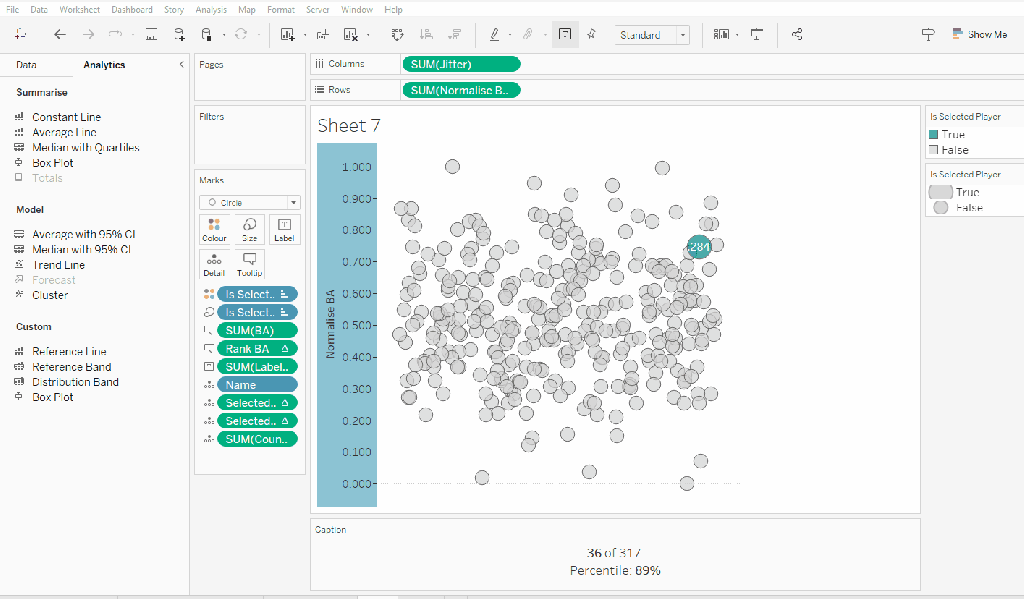Click the Tooltip marks card button

[249, 264]
